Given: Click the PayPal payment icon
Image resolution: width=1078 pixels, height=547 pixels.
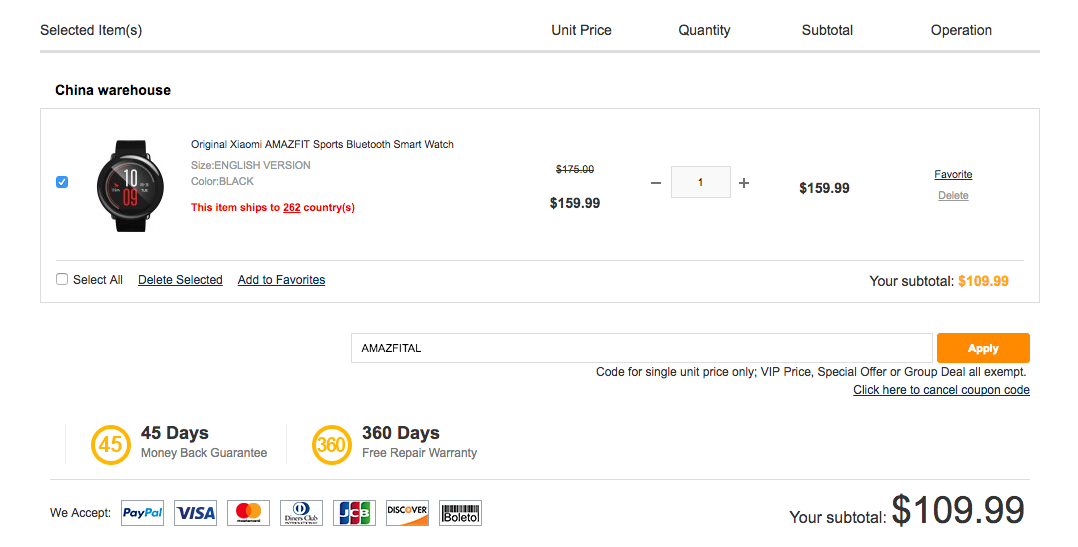Looking at the screenshot, I should coord(143,513).
